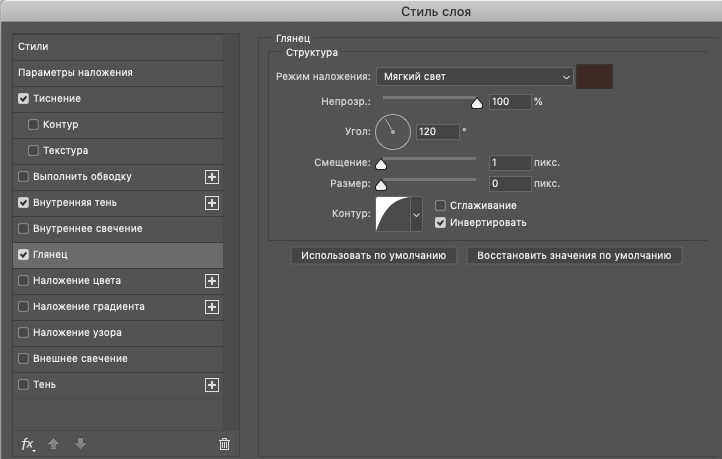The height and width of the screenshot is (459, 722).
Task: Uncheck the Инвертировать checkbox
Action: click(x=440, y=223)
